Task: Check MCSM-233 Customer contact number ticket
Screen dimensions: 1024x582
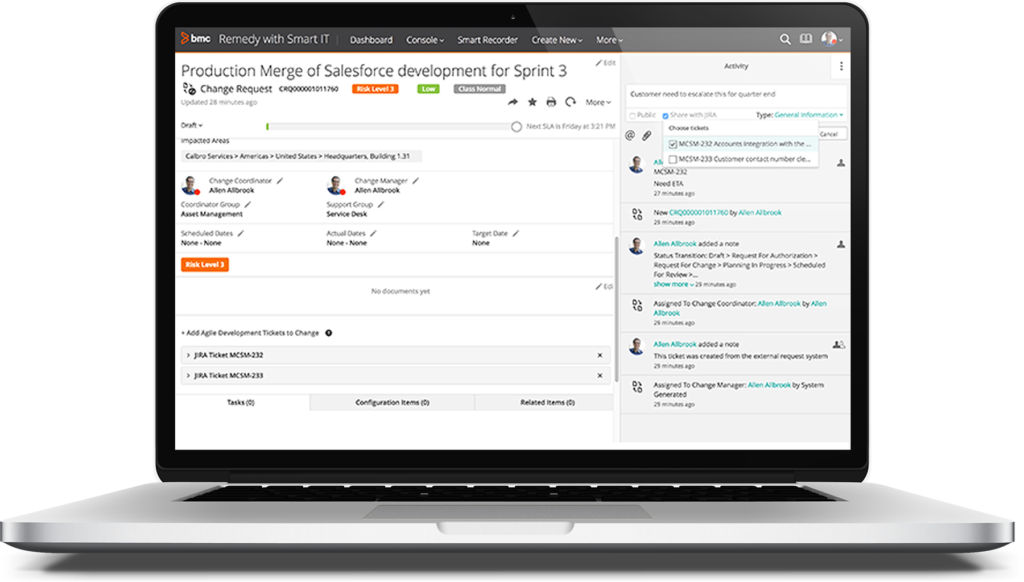Action: click(673, 159)
